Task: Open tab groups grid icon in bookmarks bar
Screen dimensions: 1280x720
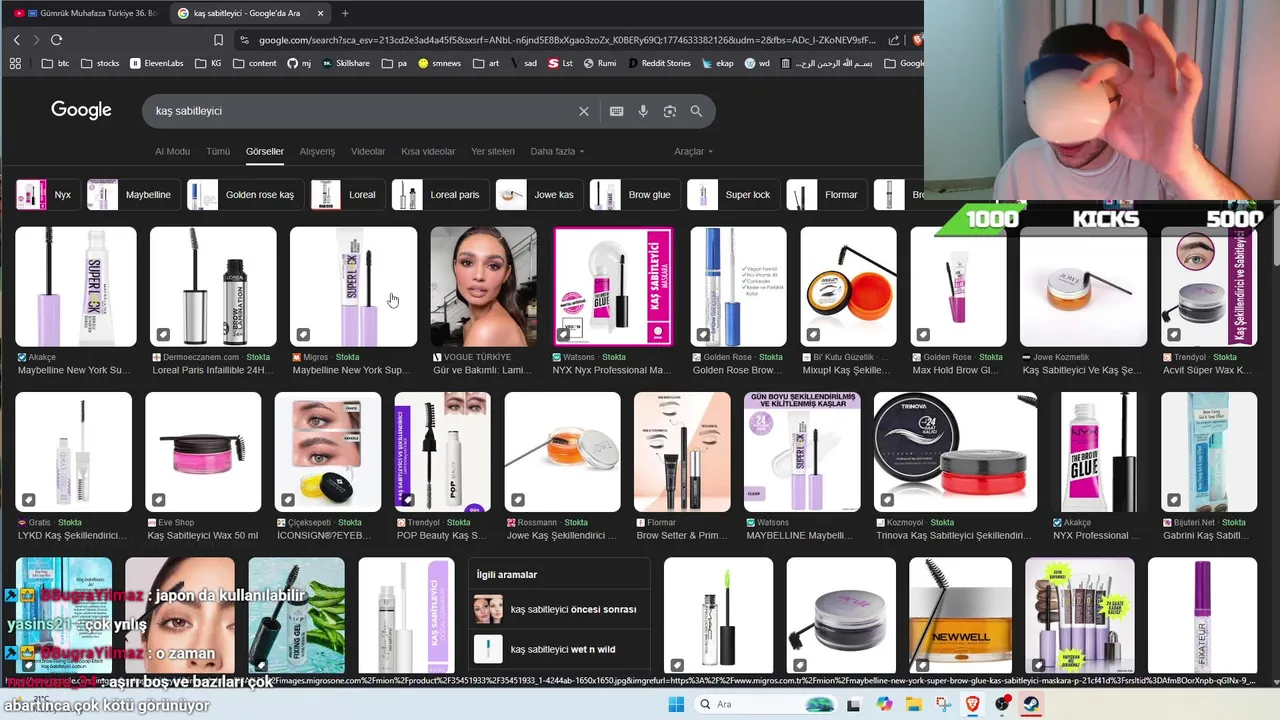Action: coord(15,63)
